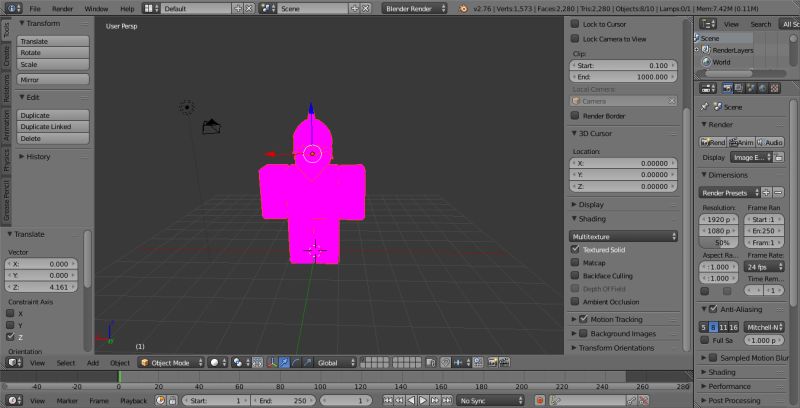This screenshot has height=408, width=800.
Task: Click the OpenGL render animation clapper icon
Action: 504,363
